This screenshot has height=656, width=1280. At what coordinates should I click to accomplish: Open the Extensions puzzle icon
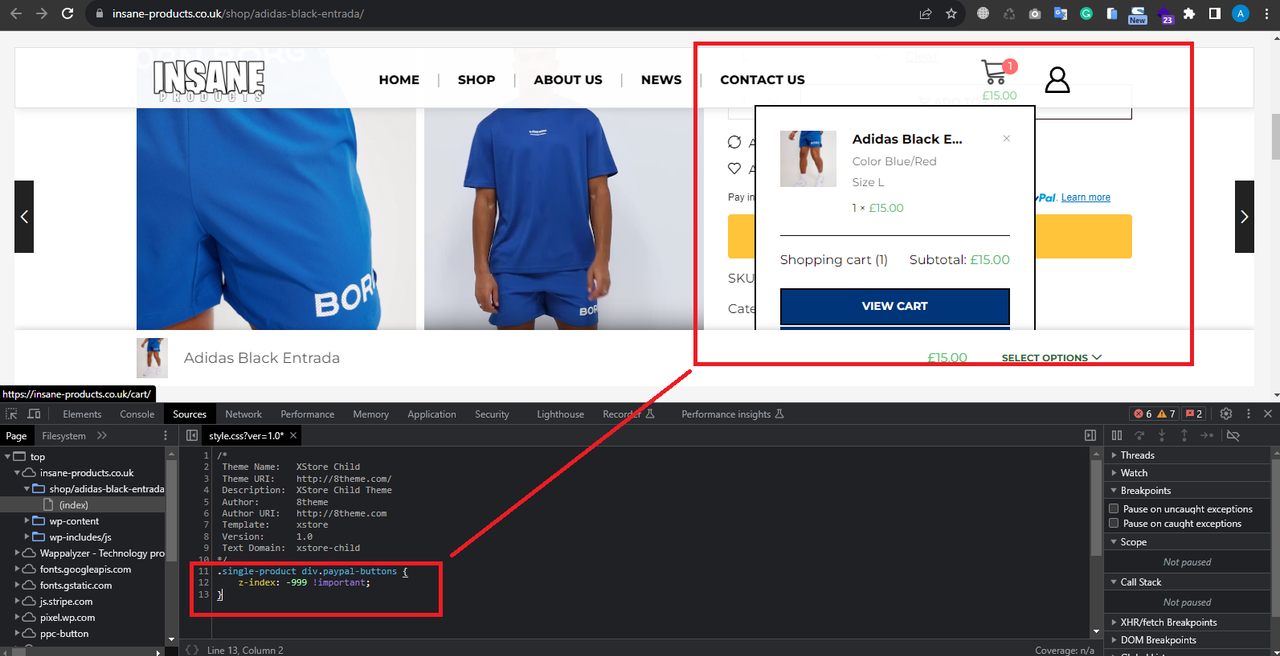point(1188,14)
